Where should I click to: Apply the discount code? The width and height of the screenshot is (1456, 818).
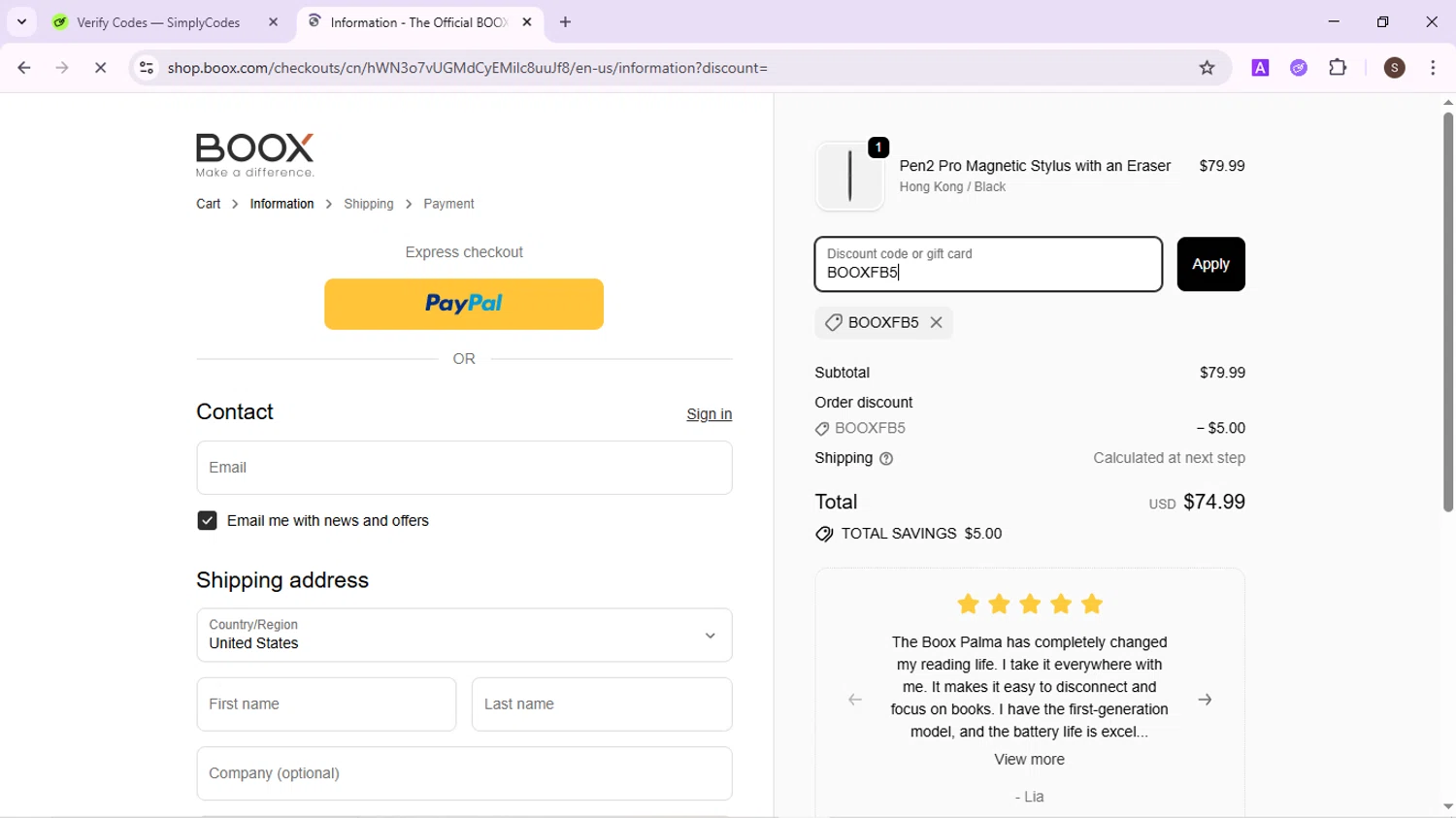point(1210,264)
